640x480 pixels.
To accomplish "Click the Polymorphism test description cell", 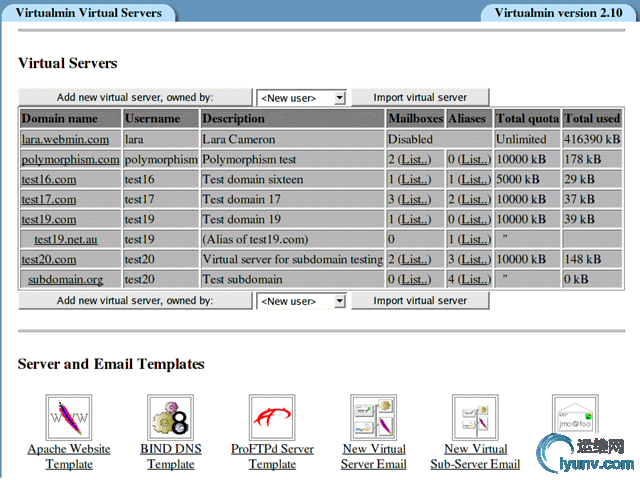I will pyautogui.click(x=292, y=160).
